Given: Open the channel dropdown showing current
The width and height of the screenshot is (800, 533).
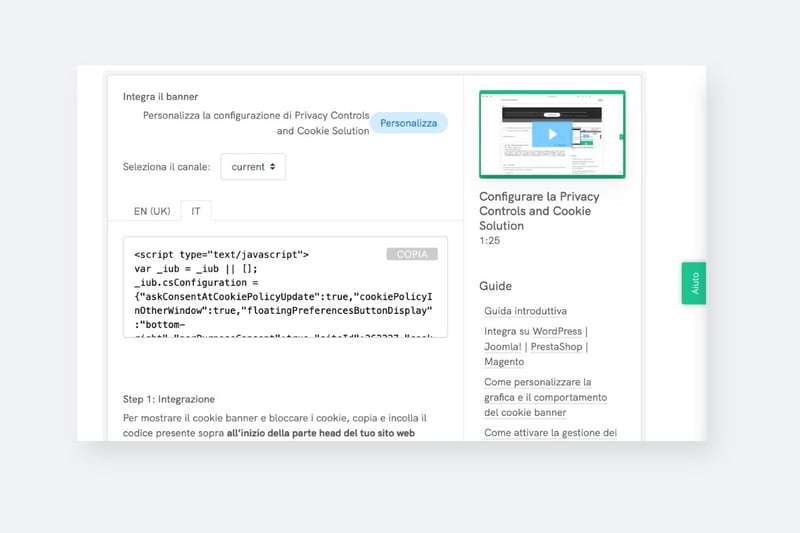Looking at the screenshot, I should pos(253,167).
